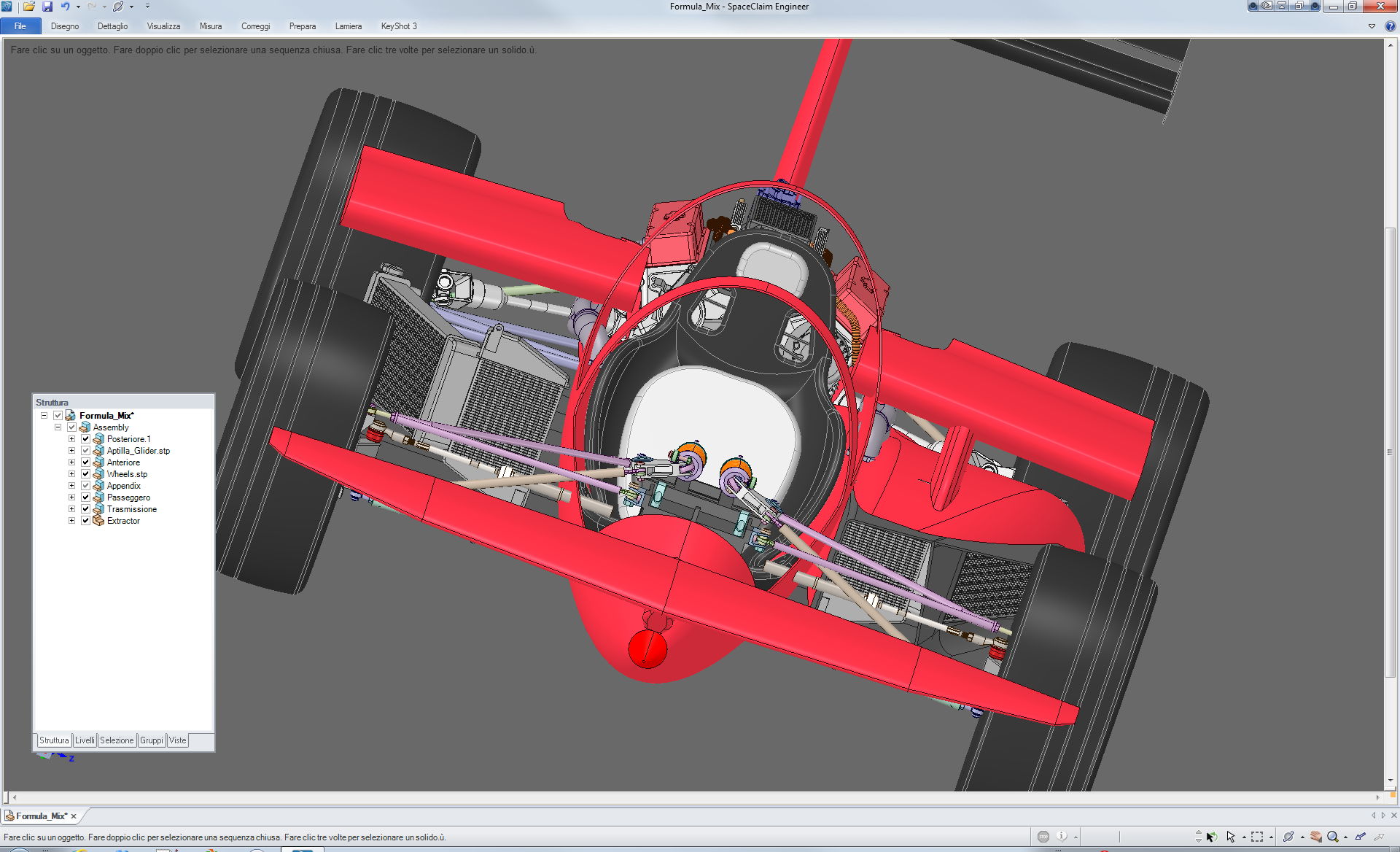The width and height of the screenshot is (1400, 852).
Task: Switch to the Disegno ribbon tab
Action: (65, 26)
